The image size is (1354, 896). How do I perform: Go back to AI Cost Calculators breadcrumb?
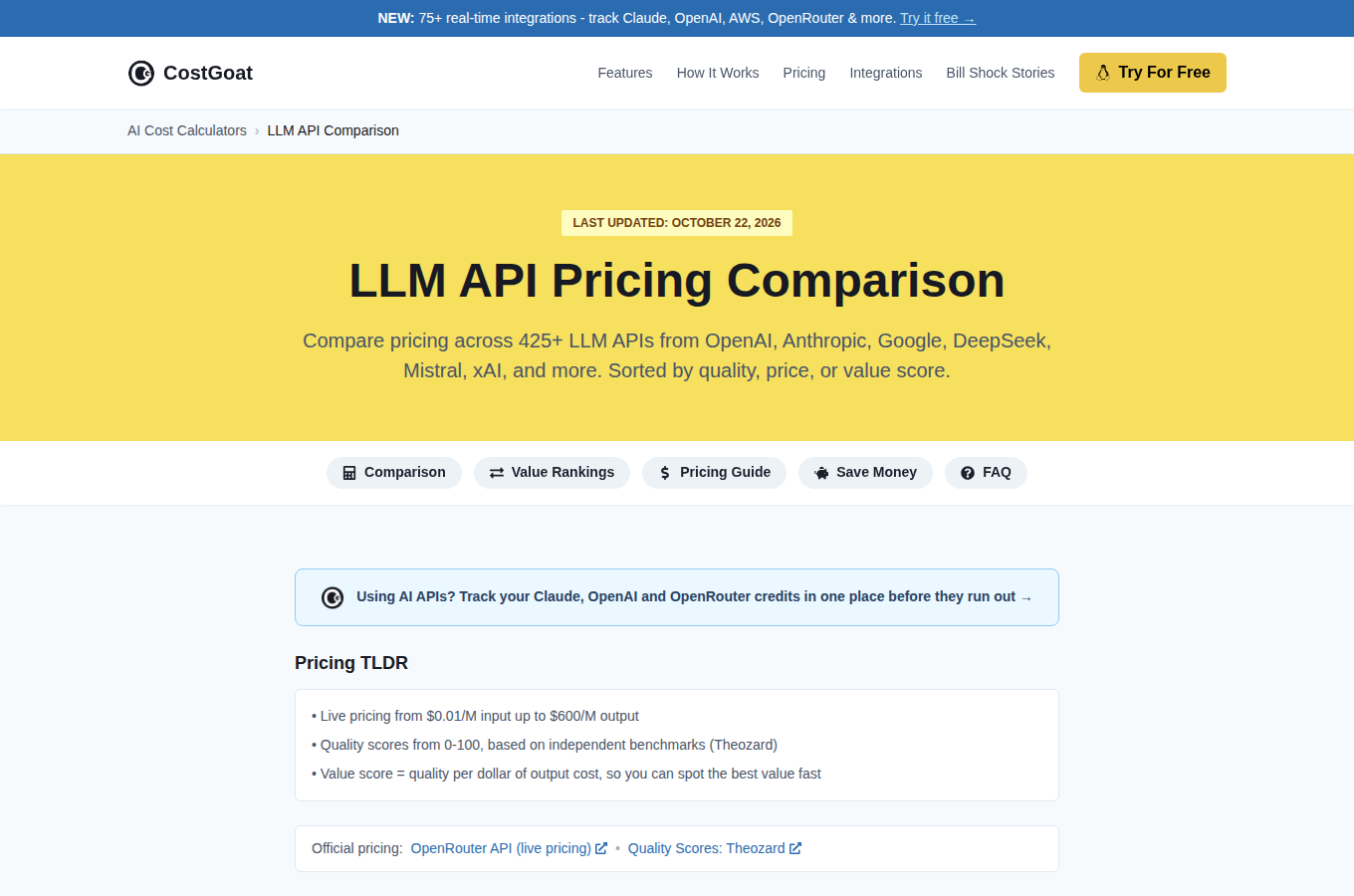pos(187,130)
